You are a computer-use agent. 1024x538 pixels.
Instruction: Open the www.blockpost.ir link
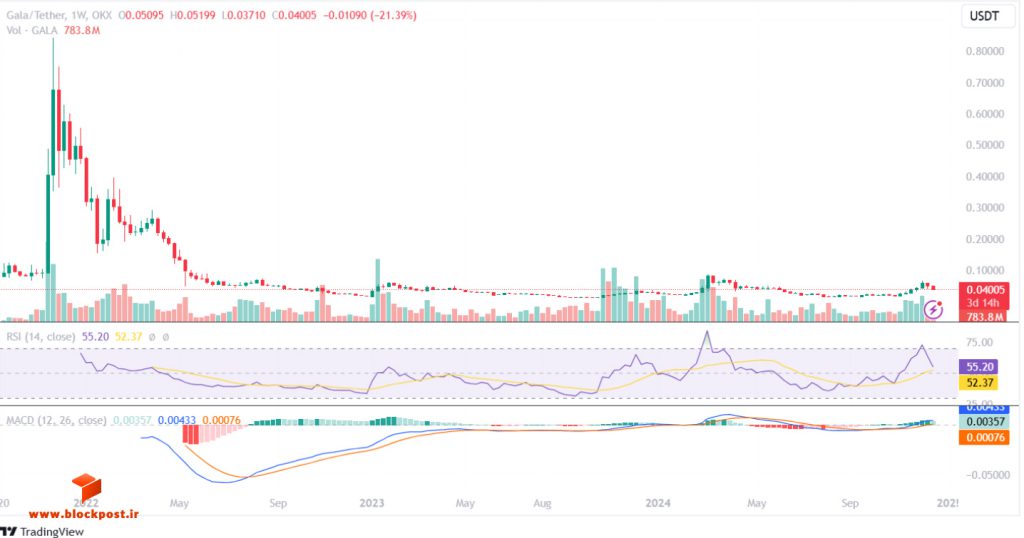84,514
